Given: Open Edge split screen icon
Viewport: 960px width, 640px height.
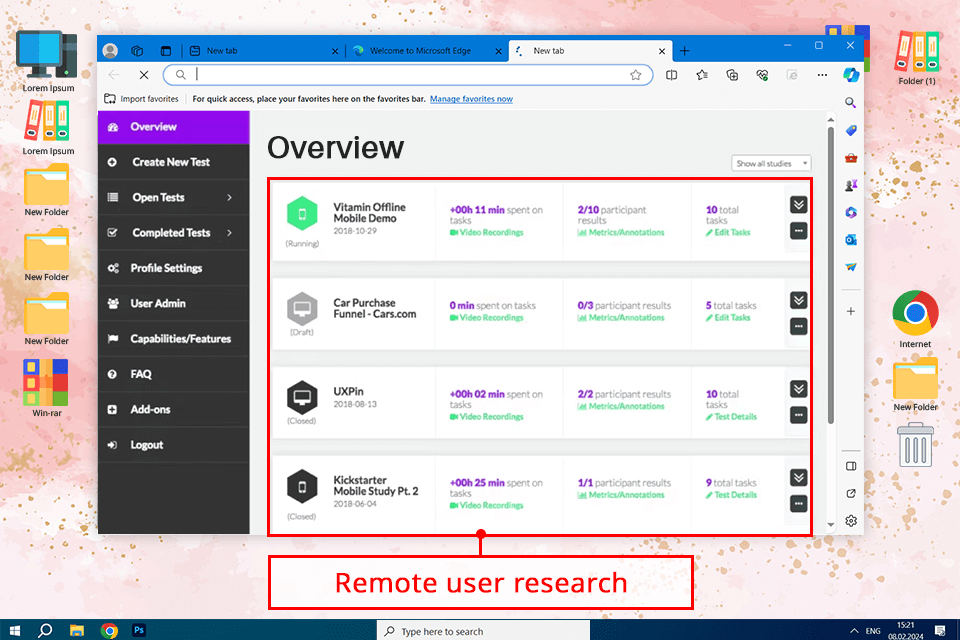Looking at the screenshot, I should click(672, 75).
